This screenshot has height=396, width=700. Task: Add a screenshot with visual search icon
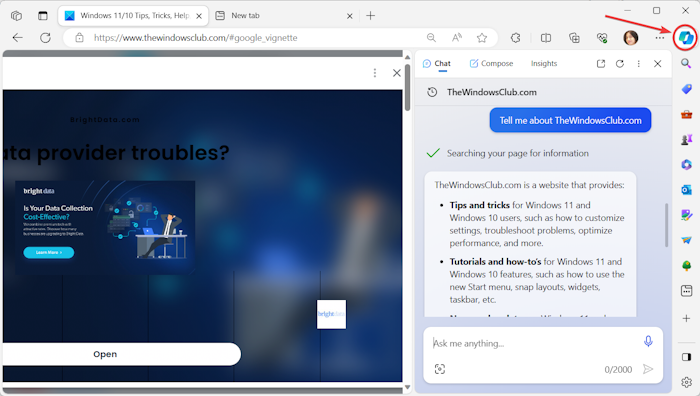[x=440, y=369]
